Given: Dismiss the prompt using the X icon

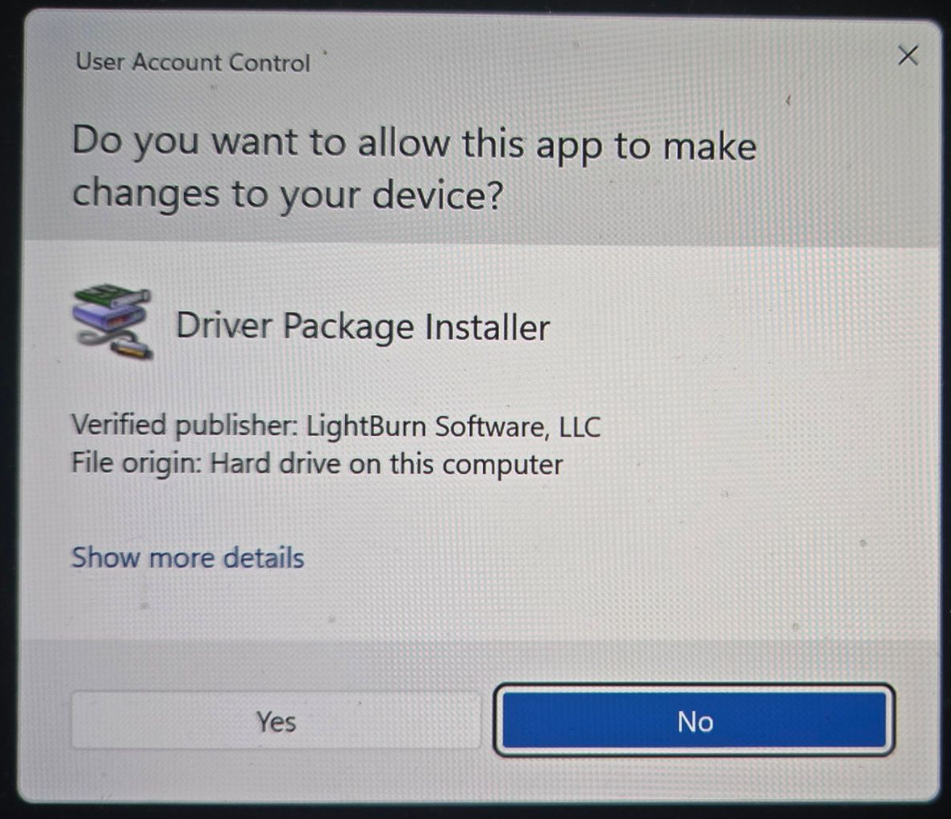Looking at the screenshot, I should pos(908,56).
